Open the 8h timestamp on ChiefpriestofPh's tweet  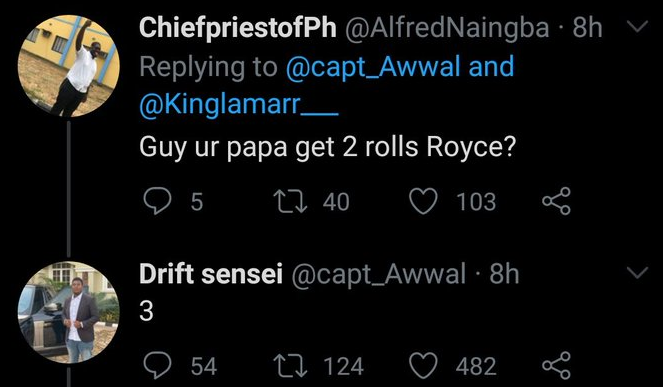point(587,28)
